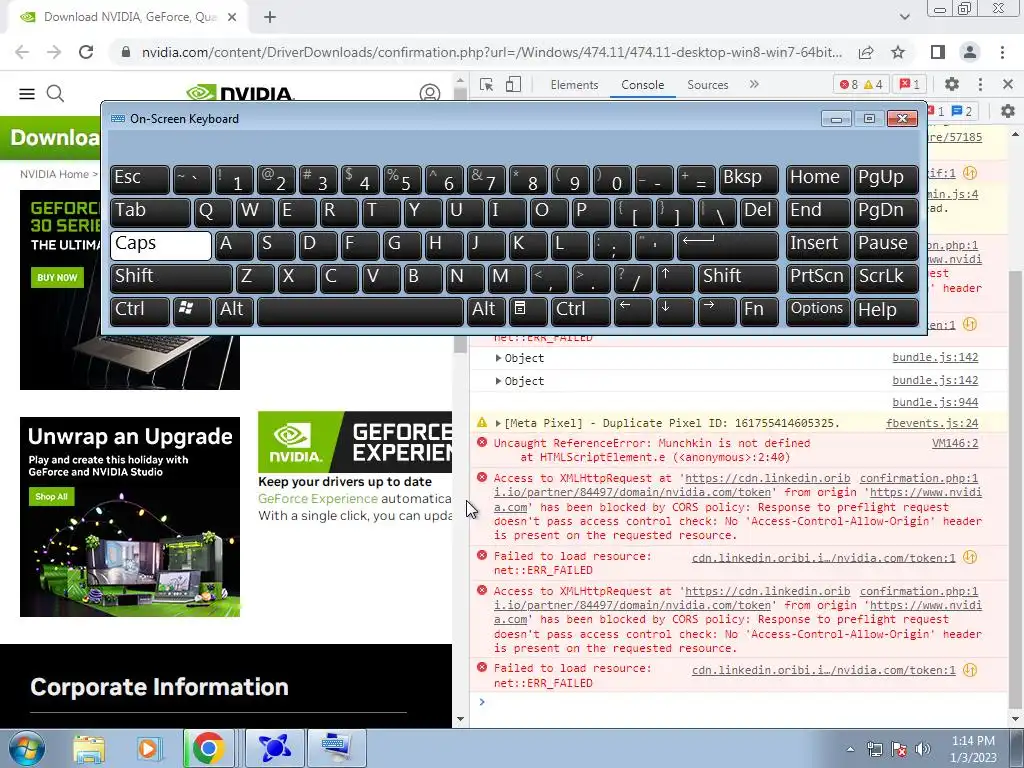Open the fbevents.js:24 source link

[932, 423]
